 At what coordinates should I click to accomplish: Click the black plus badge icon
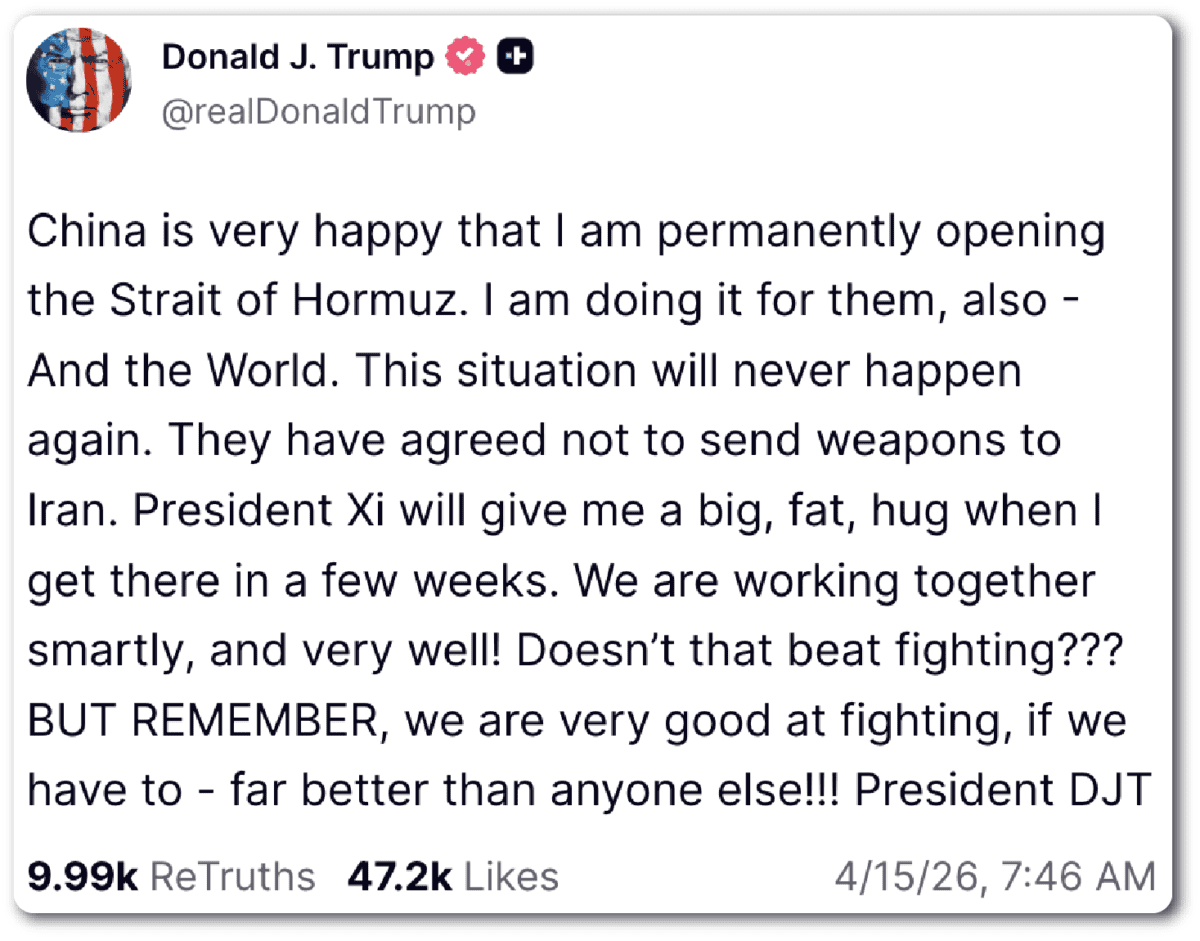click(514, 58)
